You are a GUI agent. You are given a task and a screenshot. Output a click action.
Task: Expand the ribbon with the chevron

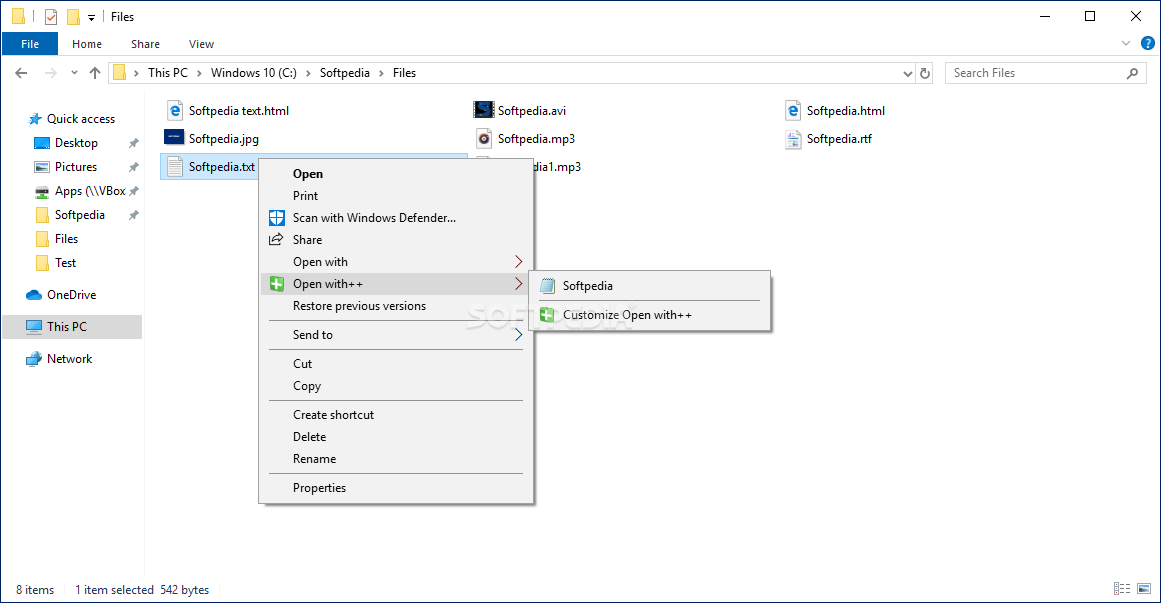pos(1126,44)
